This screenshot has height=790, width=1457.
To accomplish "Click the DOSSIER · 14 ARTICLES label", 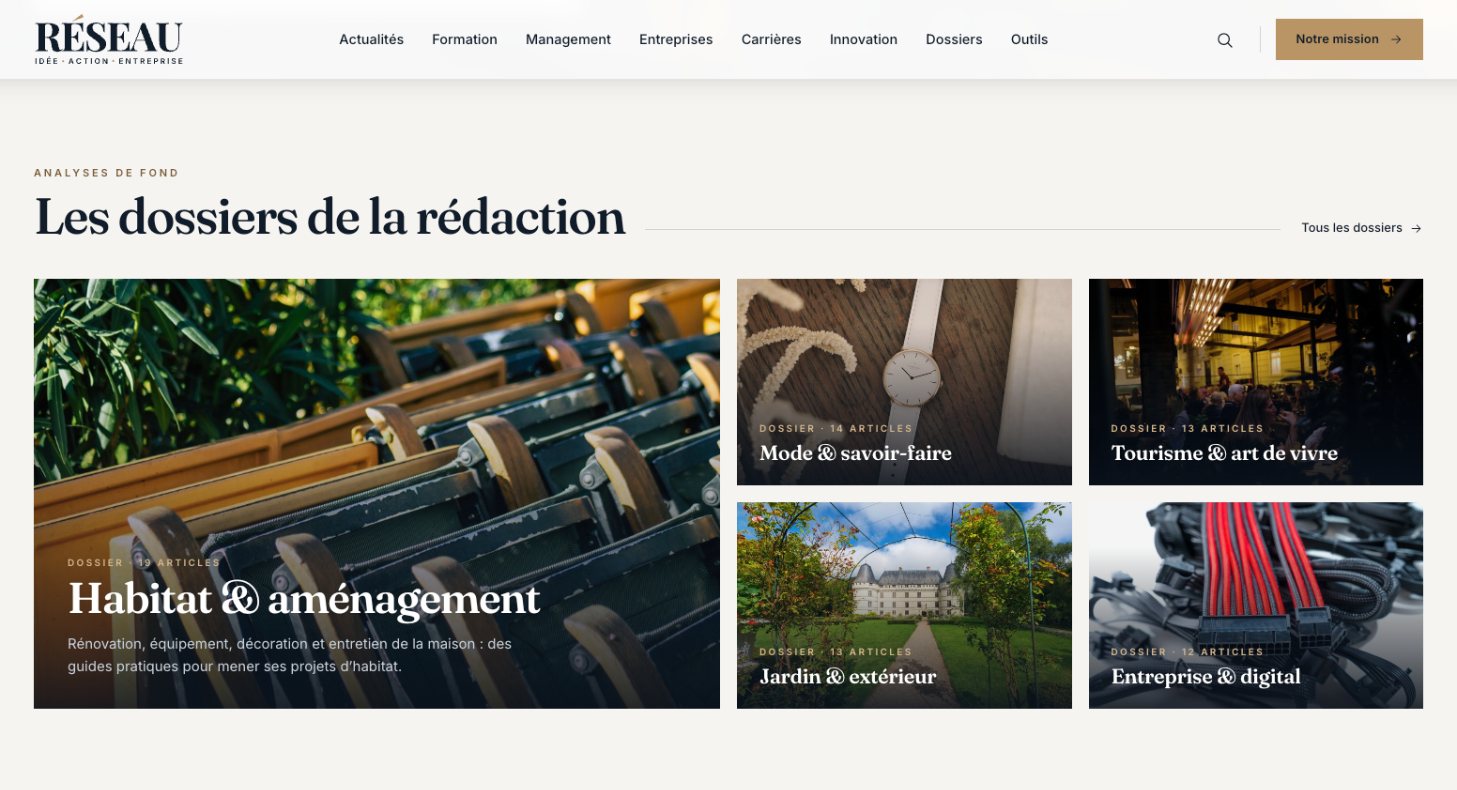I will [x=836, y=428].
